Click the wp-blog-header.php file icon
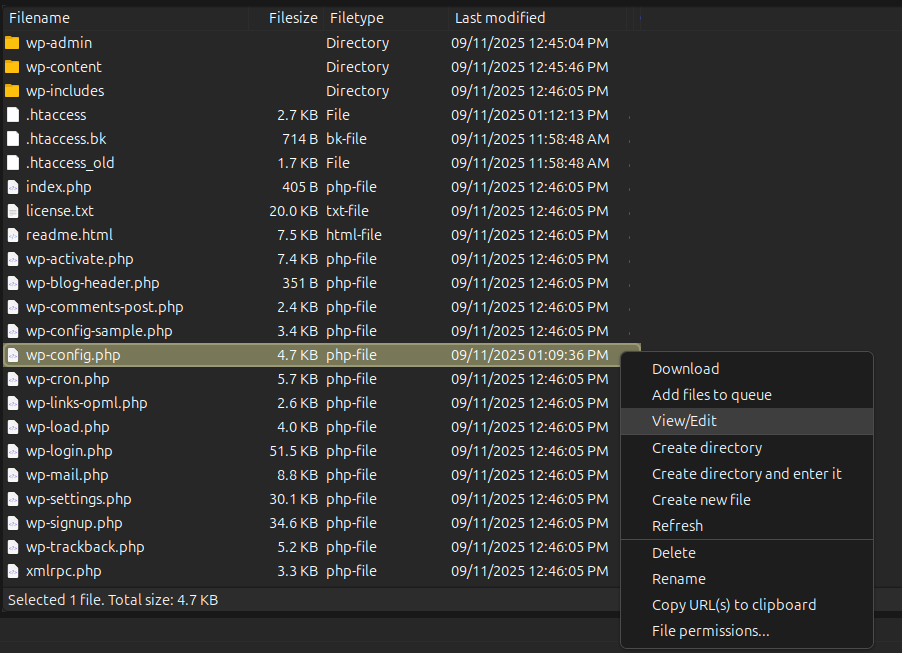The image size is (902, 653). pyautogui.click(x=13, y=283)
